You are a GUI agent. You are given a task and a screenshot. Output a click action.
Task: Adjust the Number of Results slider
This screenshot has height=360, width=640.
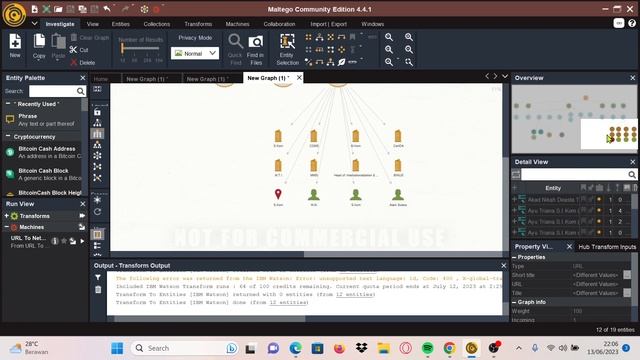tap(141, 49)
